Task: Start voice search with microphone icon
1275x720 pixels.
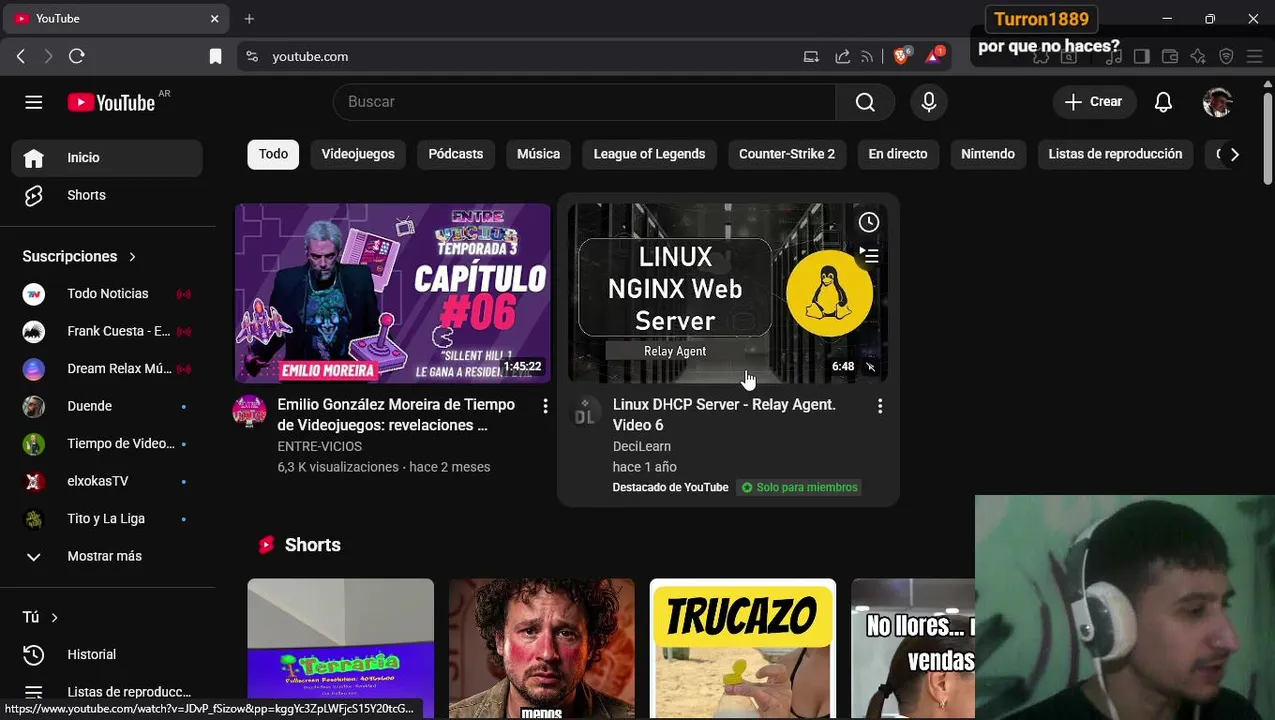Action: point(929,102)
